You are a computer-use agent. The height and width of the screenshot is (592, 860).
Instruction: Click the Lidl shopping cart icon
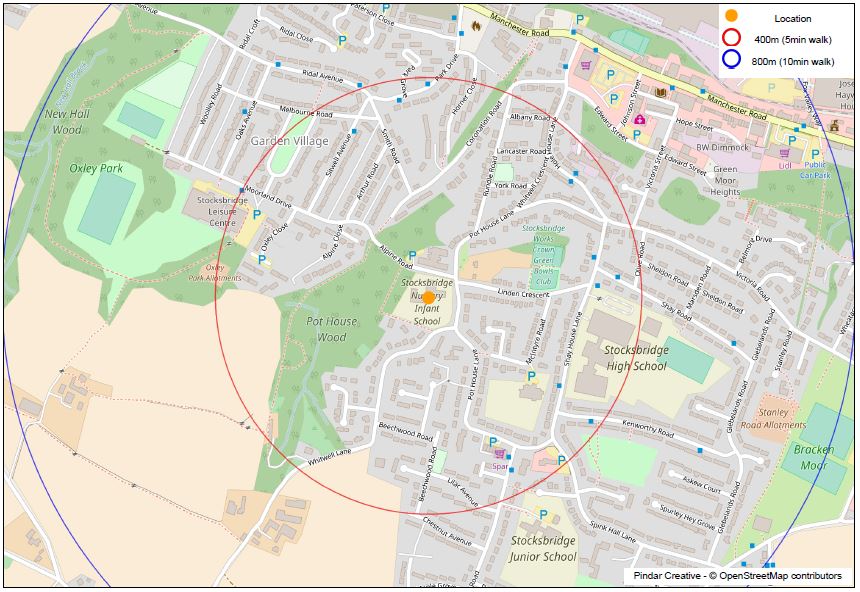(784, 153)
